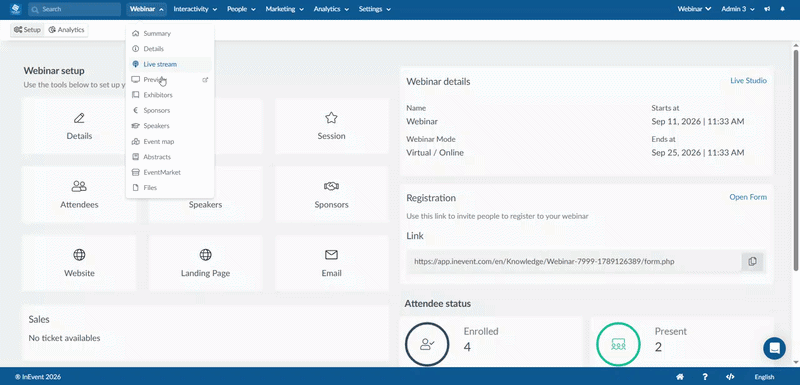The width and height of the screenshot is (800, 385).
Task: Click the Enrolled status circle icon
Action: click(x=427, y=344)
